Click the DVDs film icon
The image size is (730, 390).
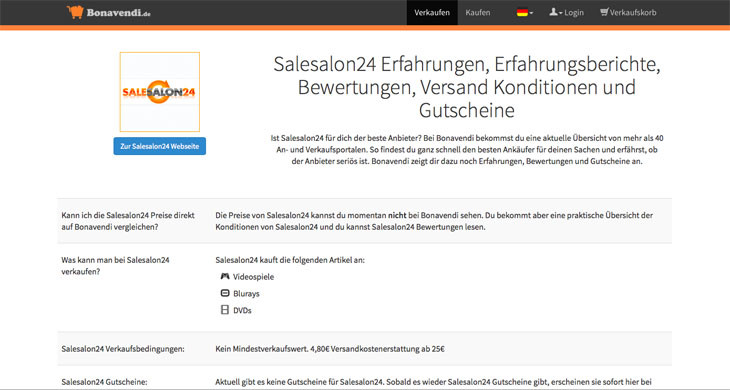point(225,310)
